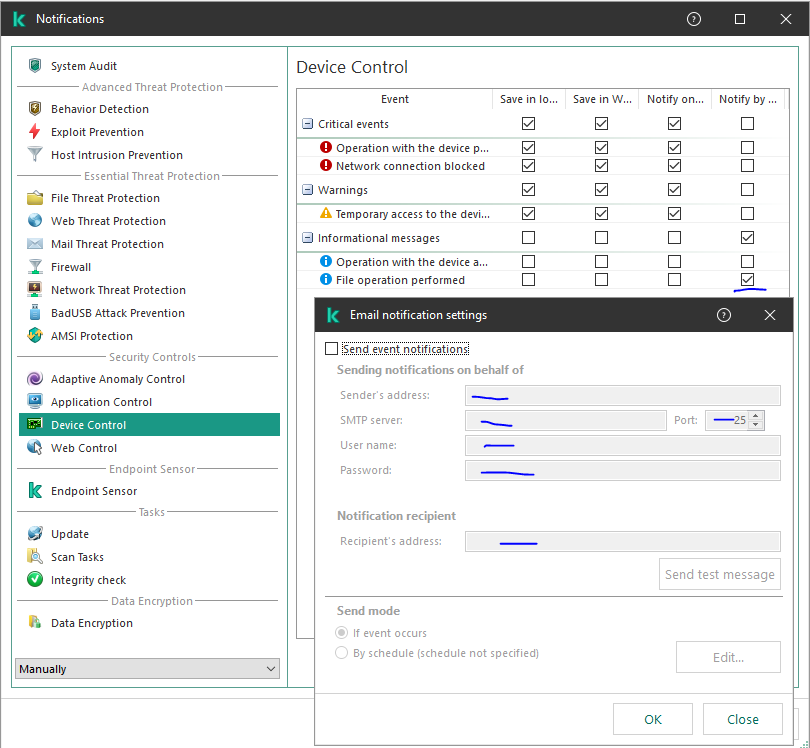Increase the SMTP port number with stepper
Viewport: 810px width, 748px height.
pos(756,416)
